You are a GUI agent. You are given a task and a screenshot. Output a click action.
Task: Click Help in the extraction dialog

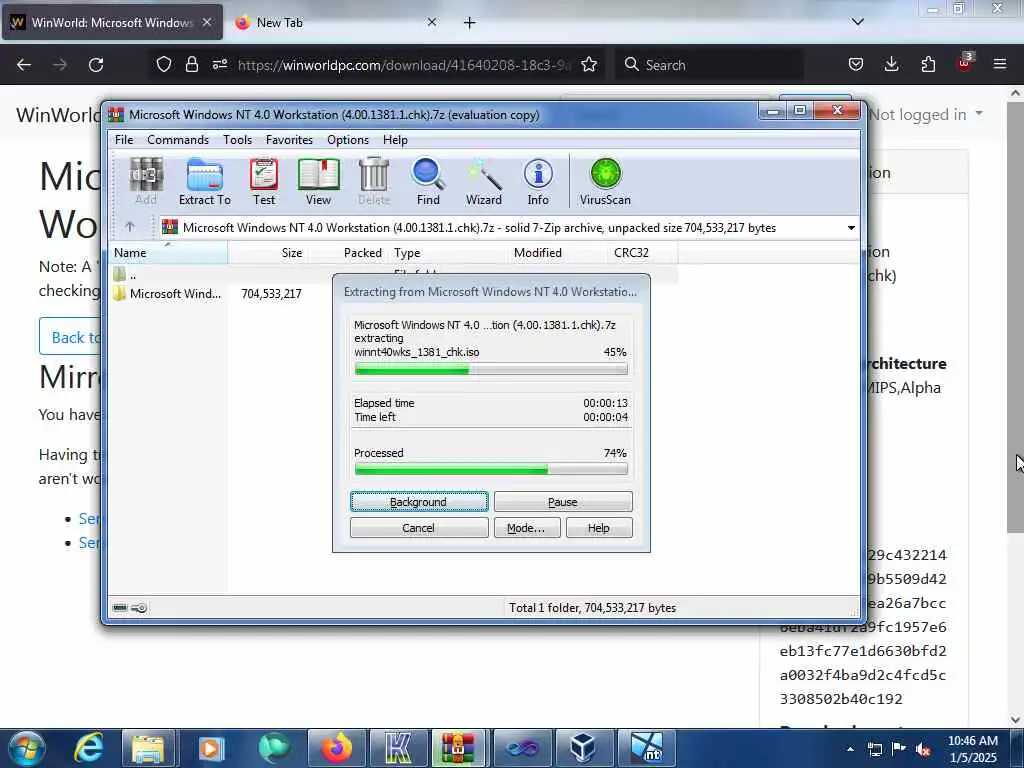[x=599, y=528]
